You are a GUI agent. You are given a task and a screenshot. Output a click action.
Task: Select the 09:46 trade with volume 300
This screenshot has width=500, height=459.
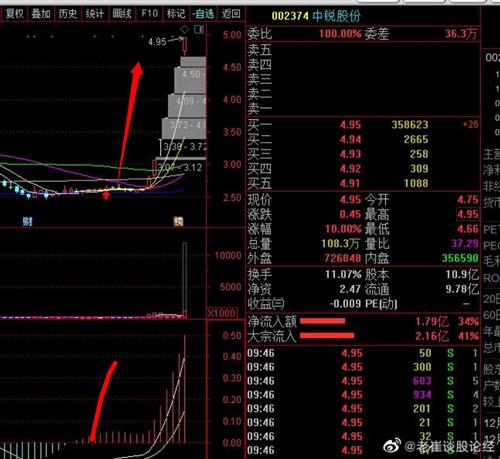[363, 367]
